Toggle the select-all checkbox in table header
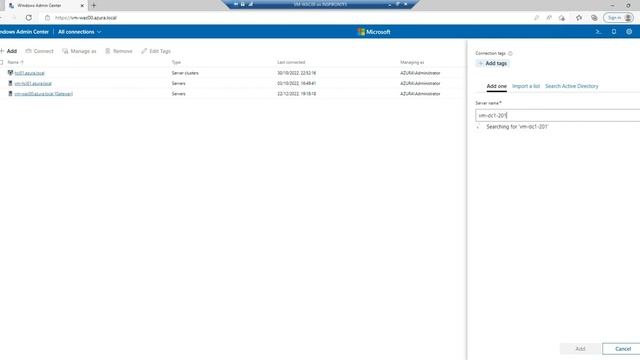640x360 pixels. 1,62
